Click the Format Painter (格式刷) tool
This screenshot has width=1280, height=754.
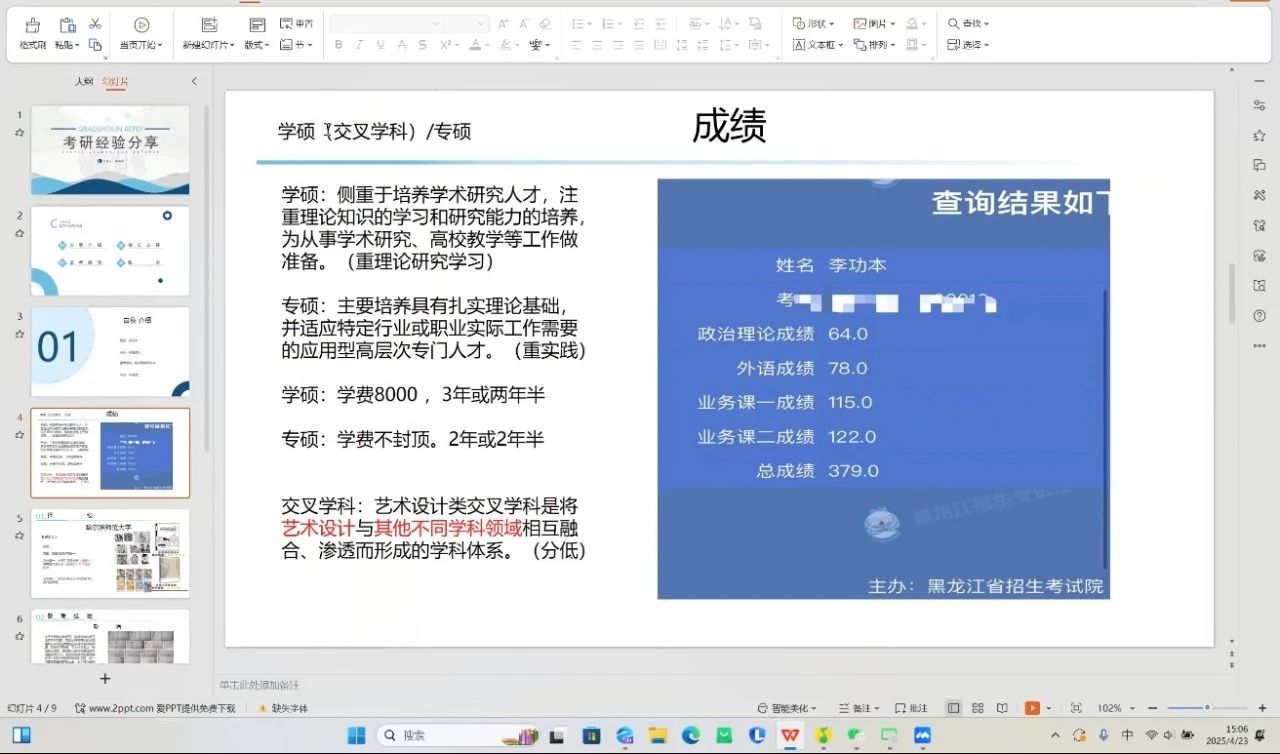coord(33,32)
